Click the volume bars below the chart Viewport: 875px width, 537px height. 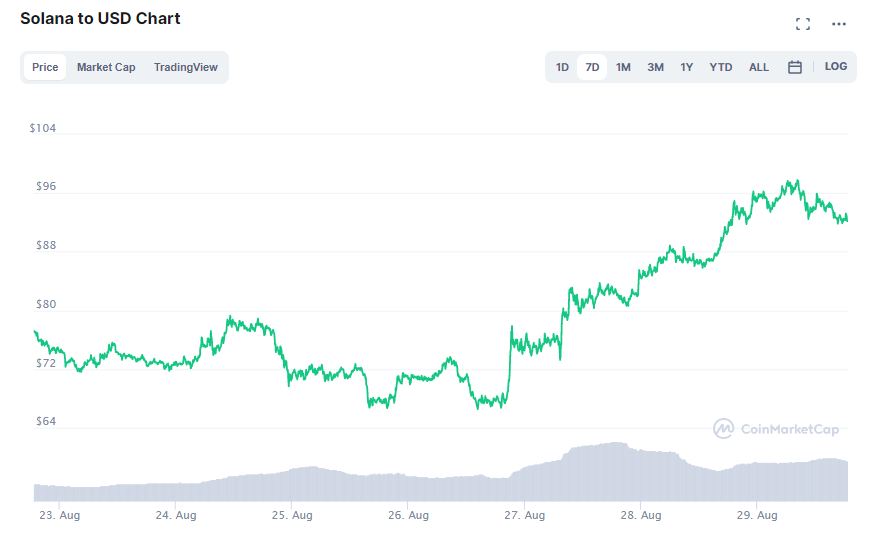(440, 480)
